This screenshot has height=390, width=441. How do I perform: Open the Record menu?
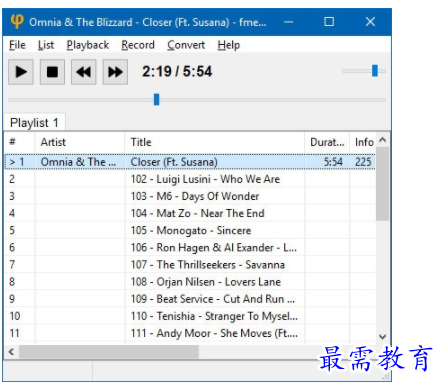(x=138, y=45)
